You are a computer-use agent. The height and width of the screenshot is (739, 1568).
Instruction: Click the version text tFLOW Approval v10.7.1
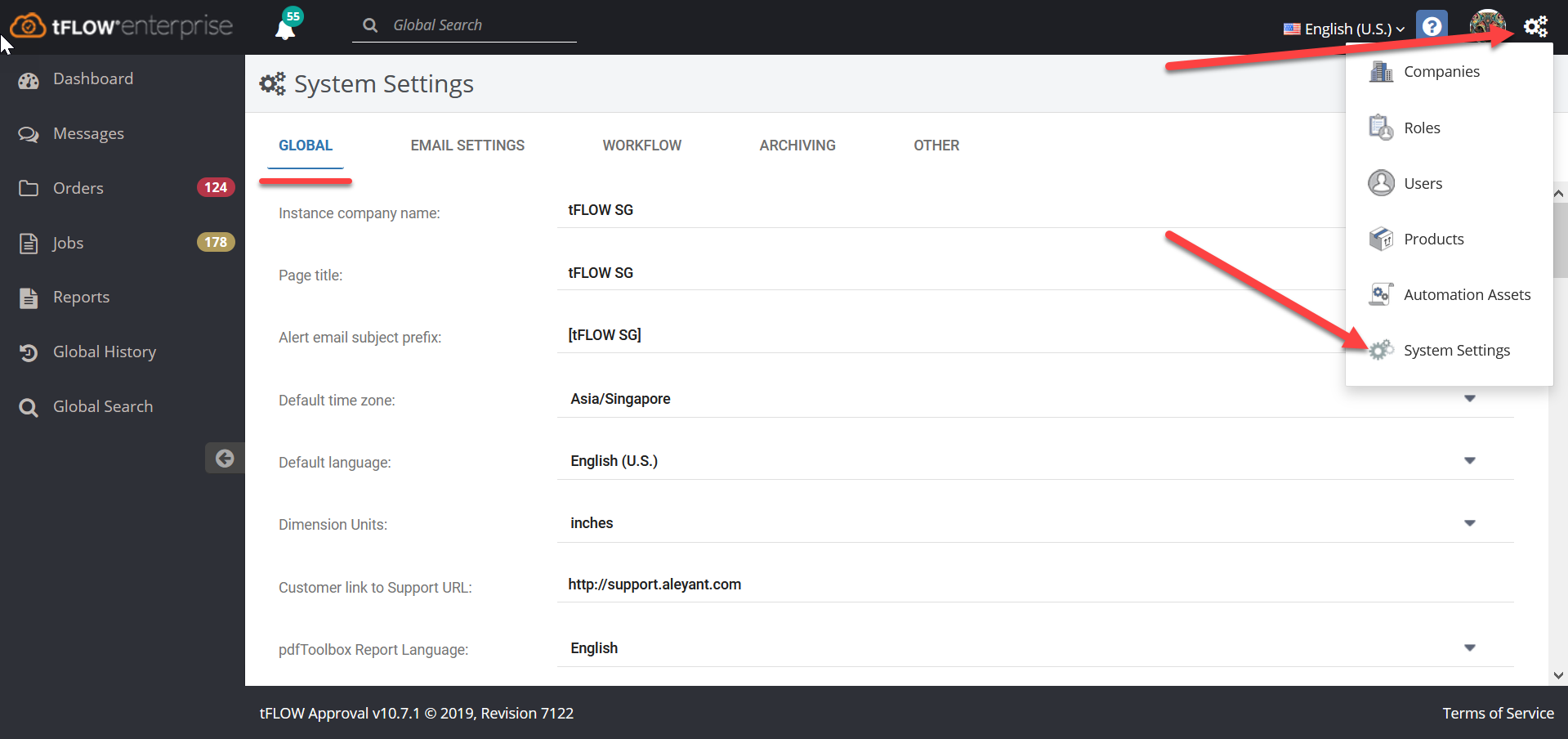coord(340,713)
